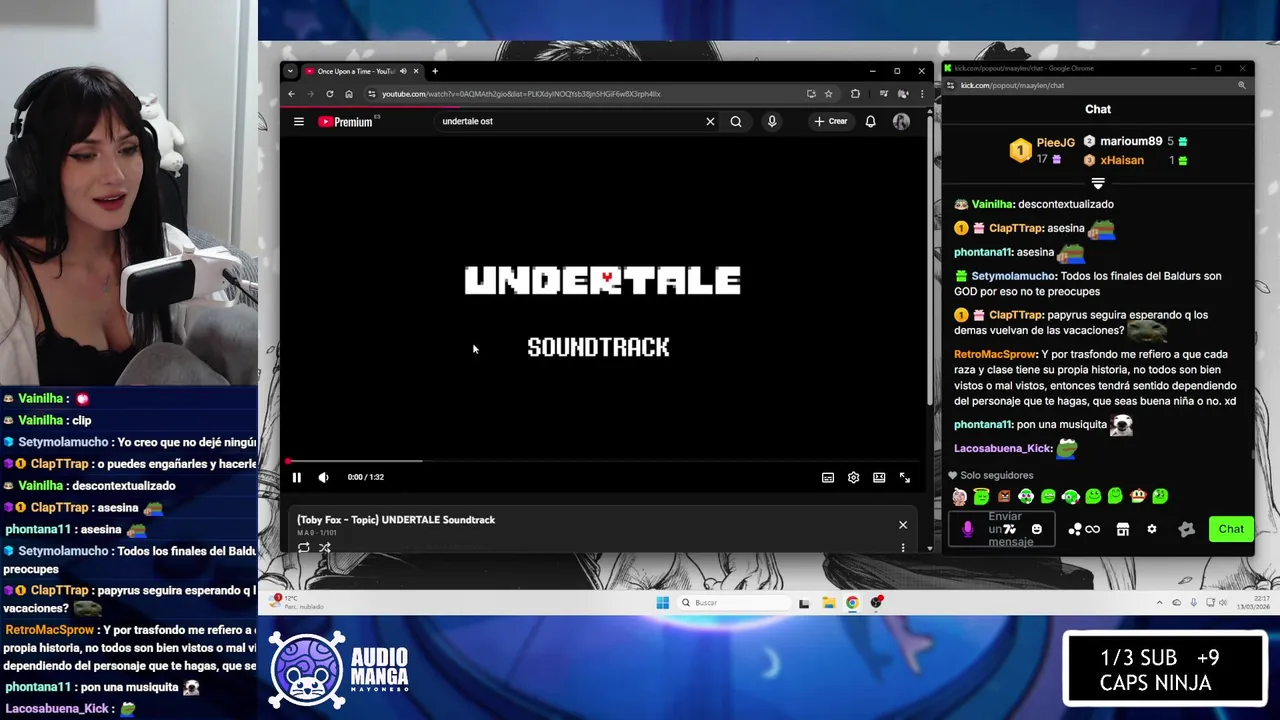Open Kick chat settings gear
Image resolution: width=1280 pixels, height=720 pixels.
click(1152, 529)
